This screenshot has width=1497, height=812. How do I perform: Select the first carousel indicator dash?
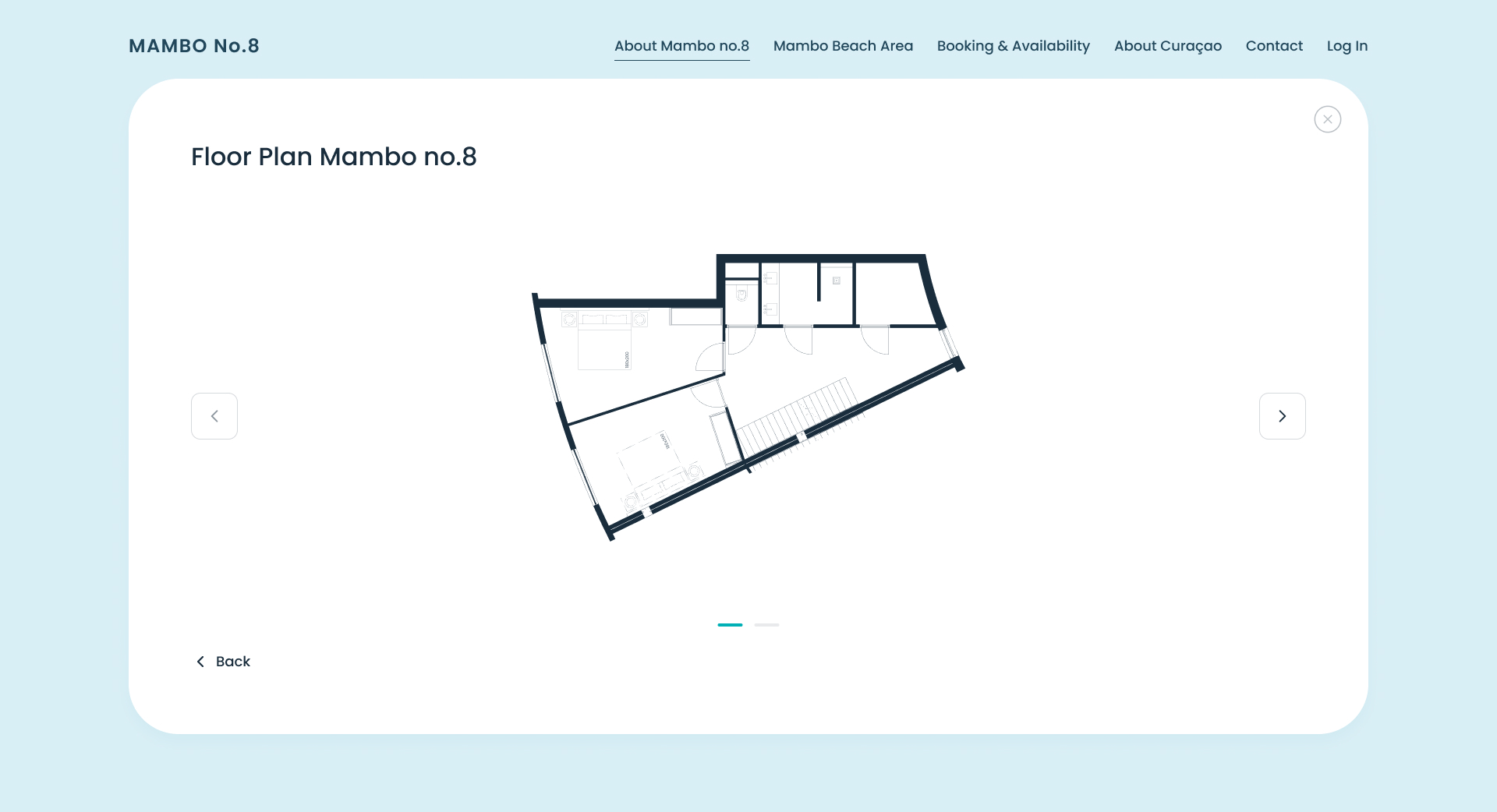(x=730, y=625)
